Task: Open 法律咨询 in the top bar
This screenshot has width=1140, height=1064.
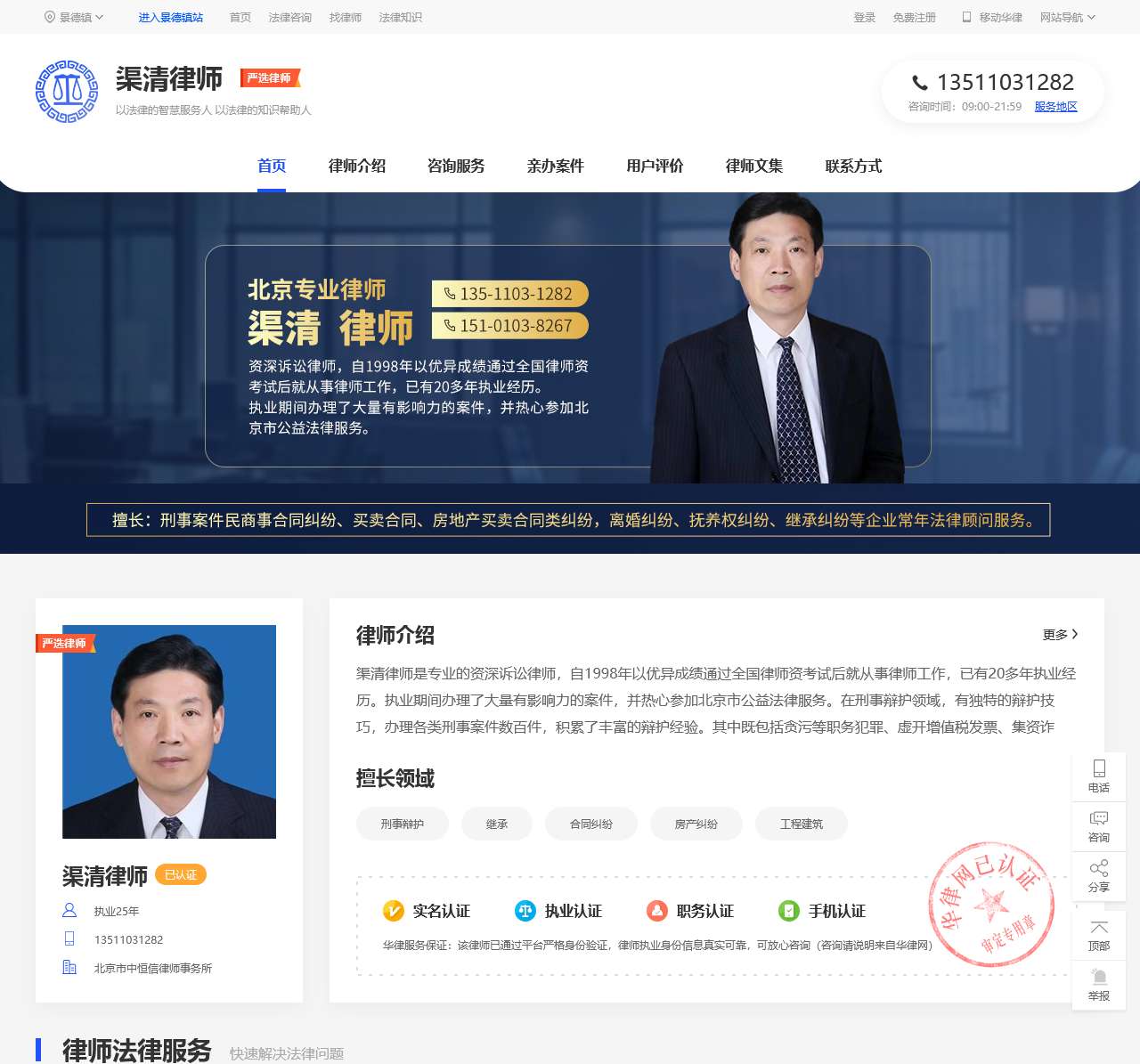Action: point(290,17)
